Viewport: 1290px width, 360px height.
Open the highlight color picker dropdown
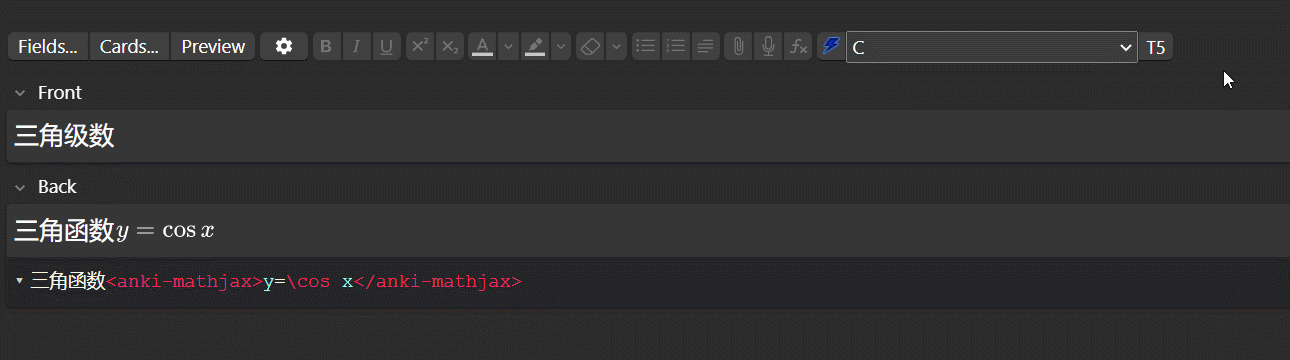[560, 46]
